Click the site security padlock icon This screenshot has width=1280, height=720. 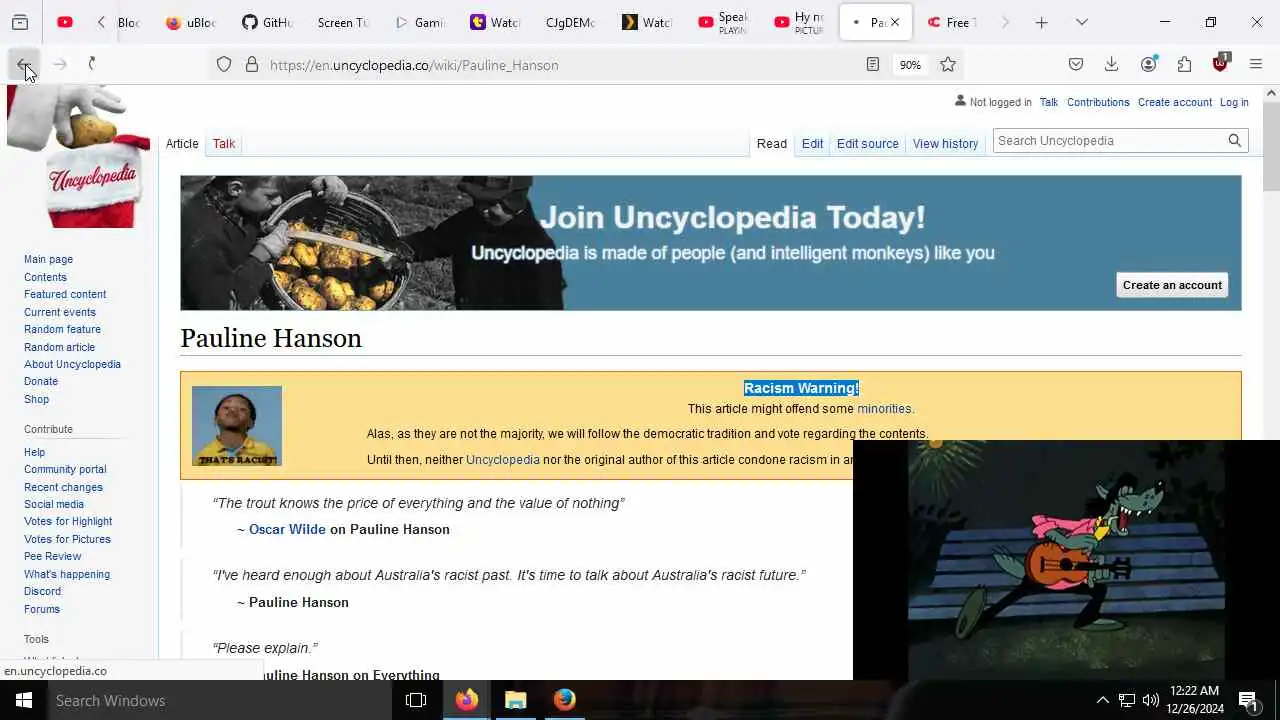pos(252,65)
